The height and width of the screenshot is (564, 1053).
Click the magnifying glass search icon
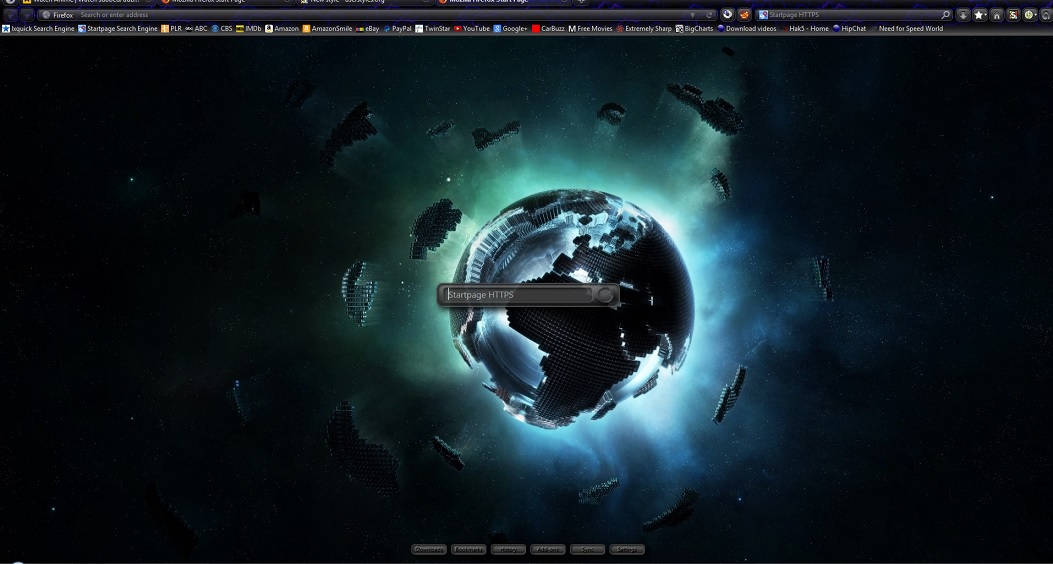tap(946, 15)
